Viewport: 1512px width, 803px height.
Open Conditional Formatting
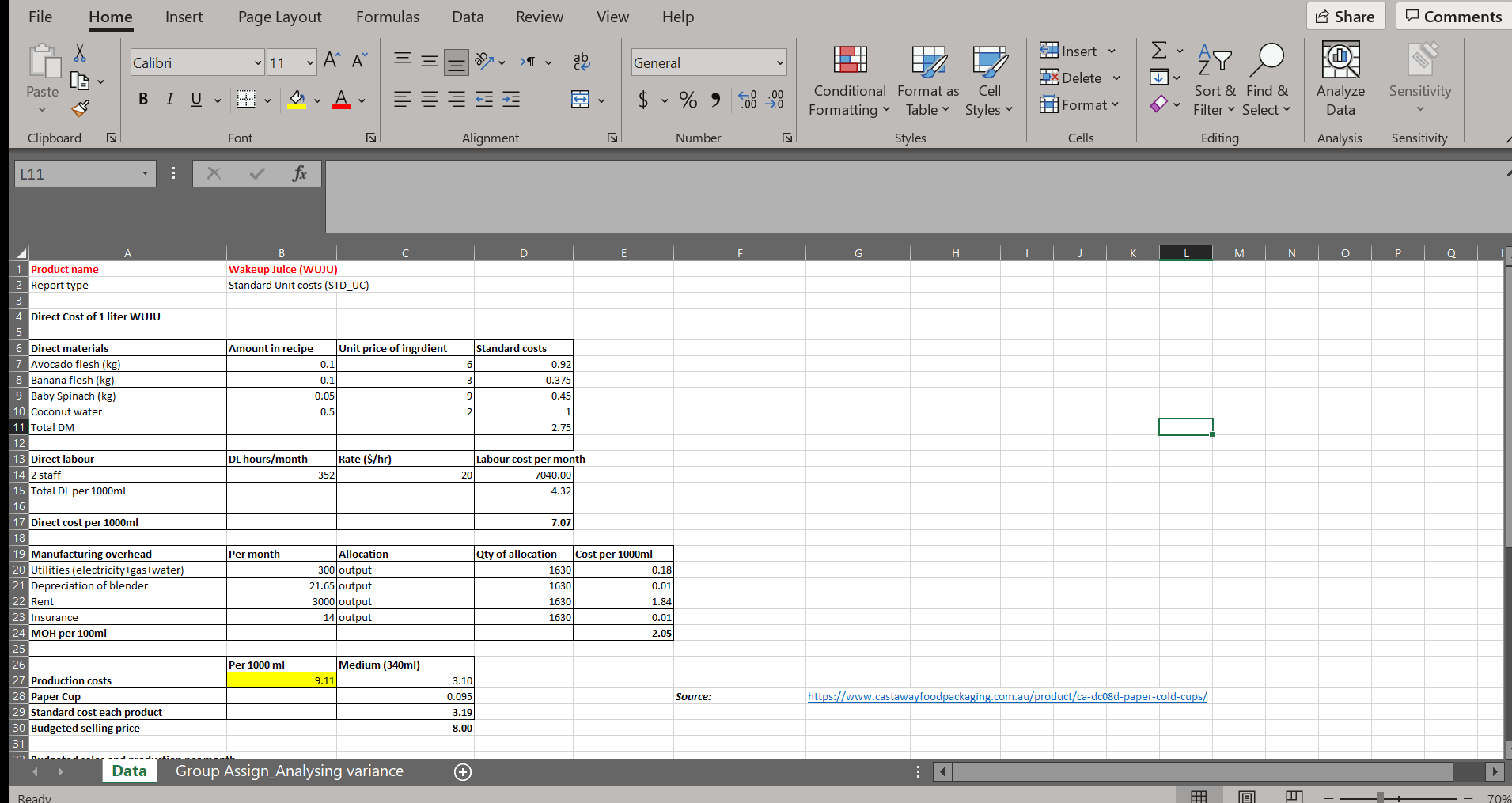coord(850,81)
